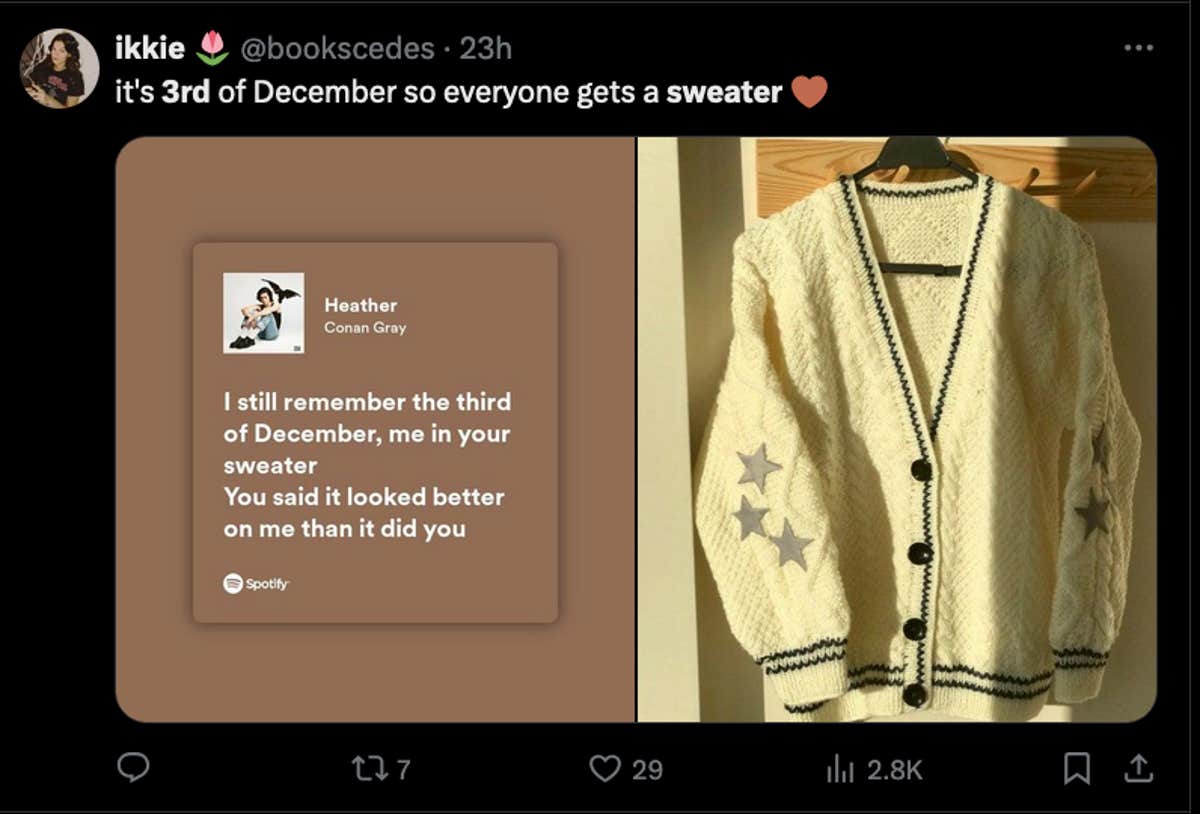Reply to the tweet using the speech bubble icon

[x=133, y=768]
